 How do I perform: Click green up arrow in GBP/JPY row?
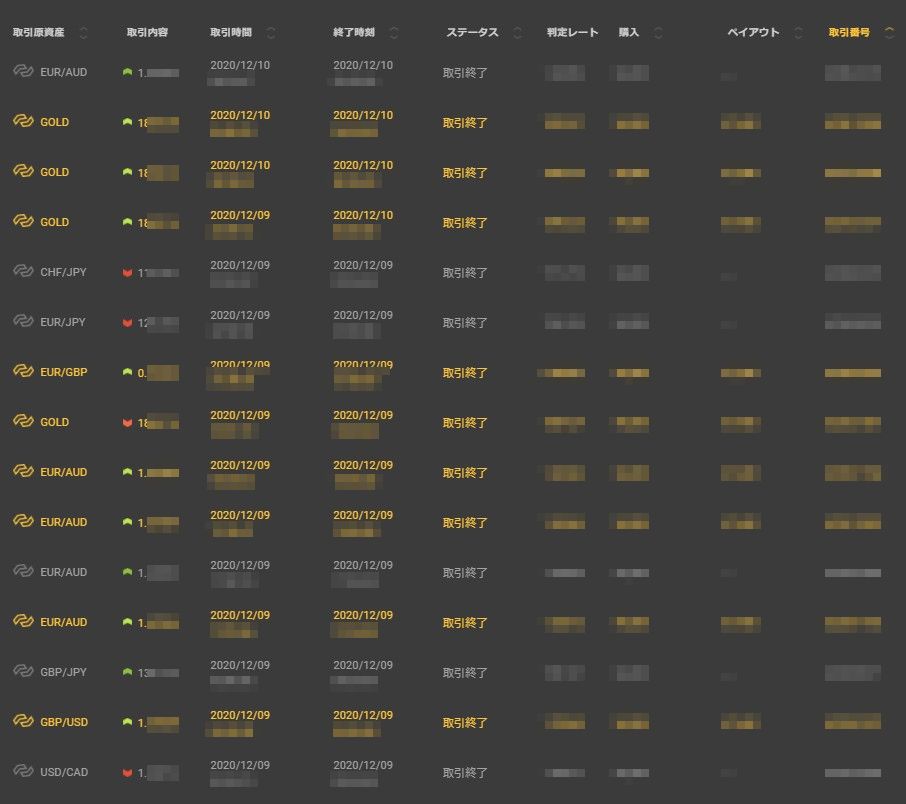(127, 672)
